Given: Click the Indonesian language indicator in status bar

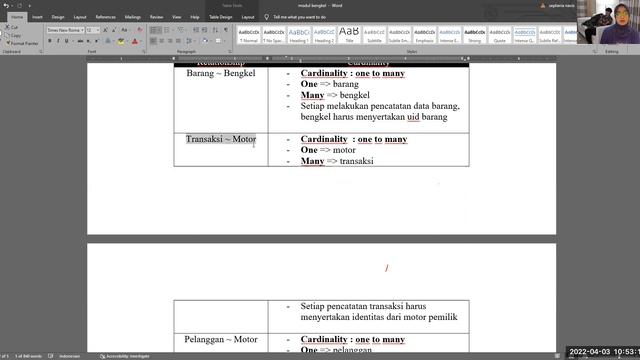Looking at the screenshot, I should (69, 356).
